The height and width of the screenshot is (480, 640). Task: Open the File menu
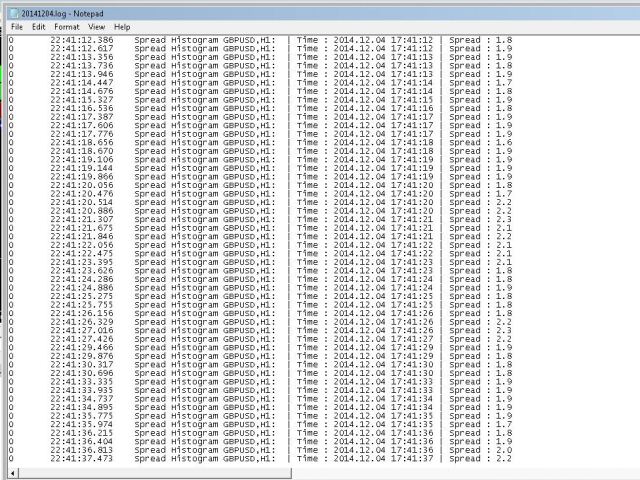click(16, 27)
